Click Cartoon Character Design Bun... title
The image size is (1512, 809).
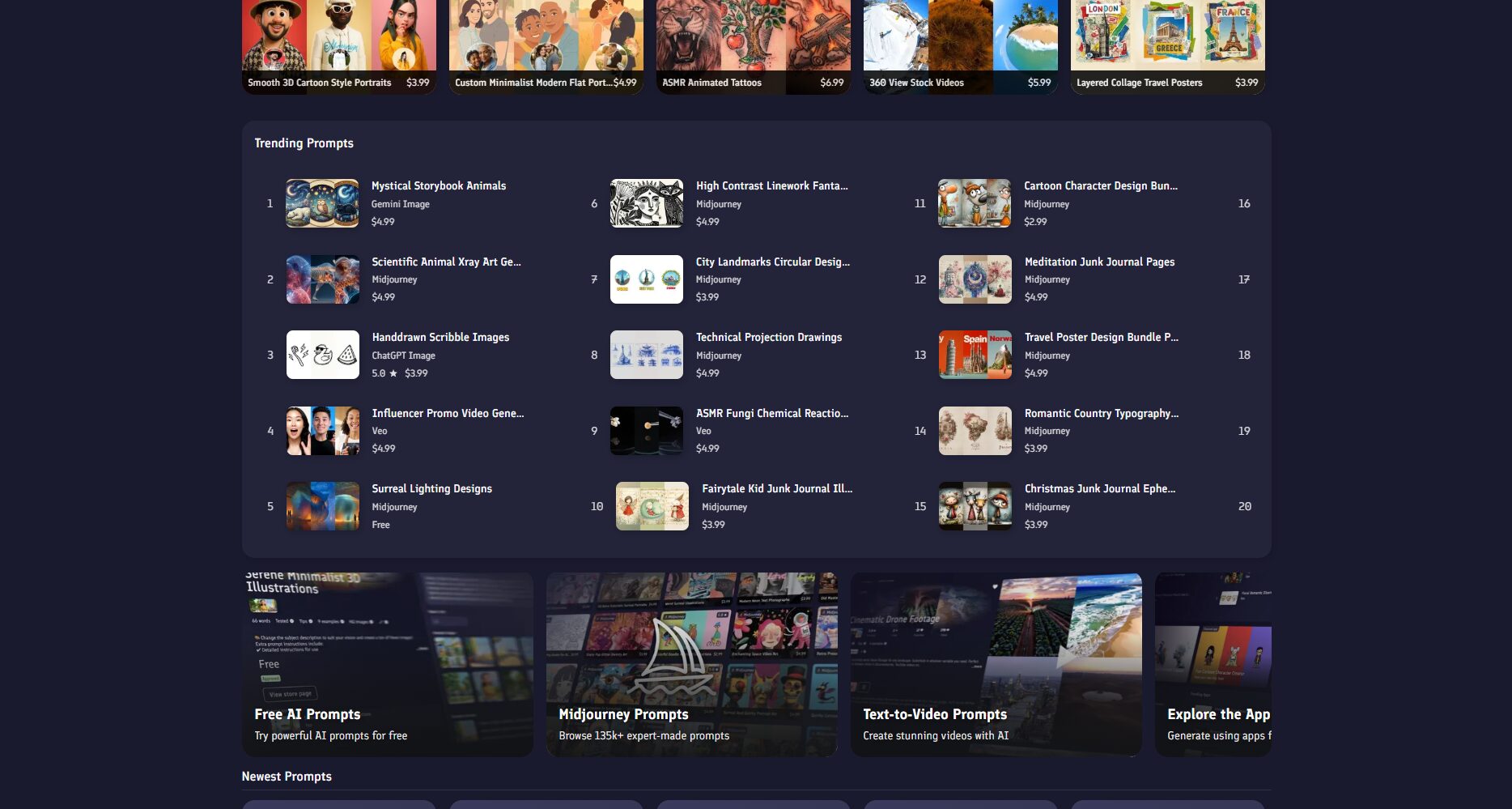(1101, 185)
